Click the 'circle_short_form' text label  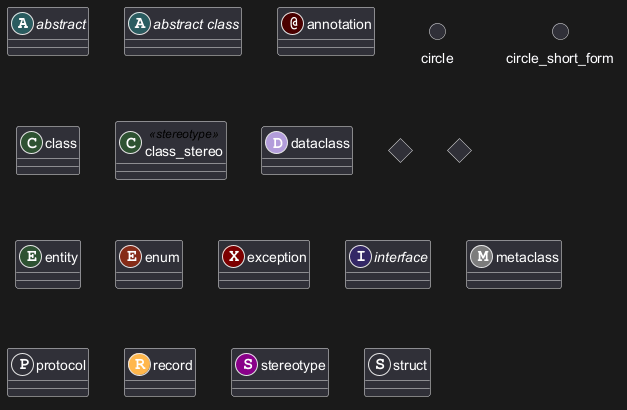coord(560,58)
